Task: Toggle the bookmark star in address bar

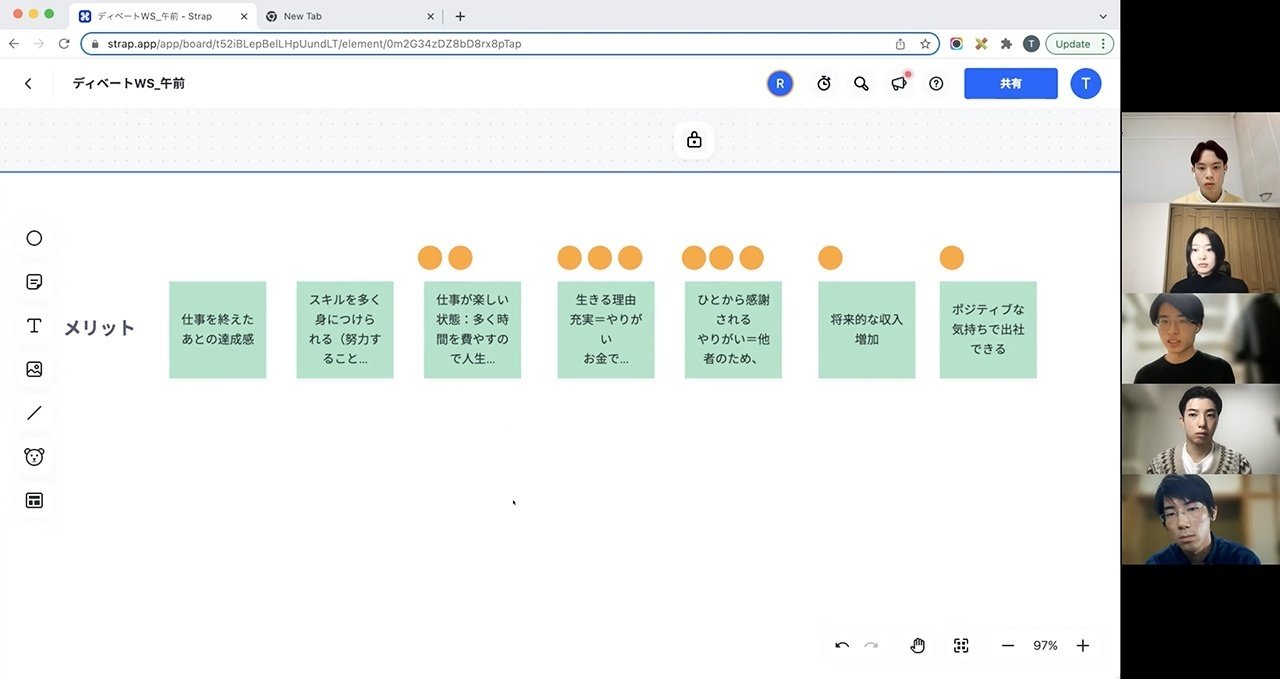Action: [925, 43]
